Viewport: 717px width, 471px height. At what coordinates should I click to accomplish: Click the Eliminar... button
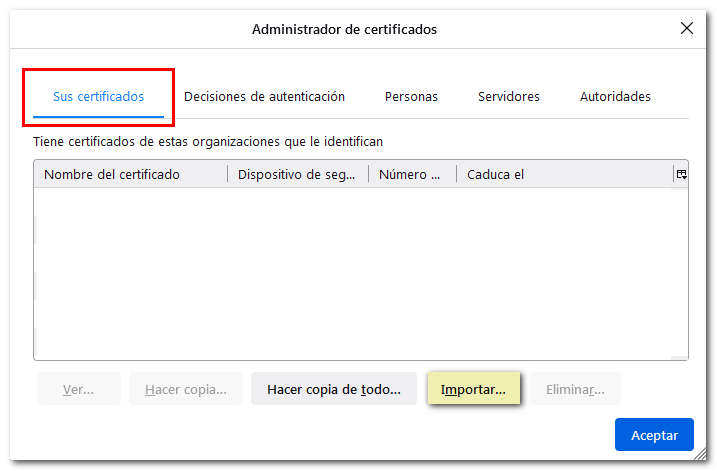point(575,389)
